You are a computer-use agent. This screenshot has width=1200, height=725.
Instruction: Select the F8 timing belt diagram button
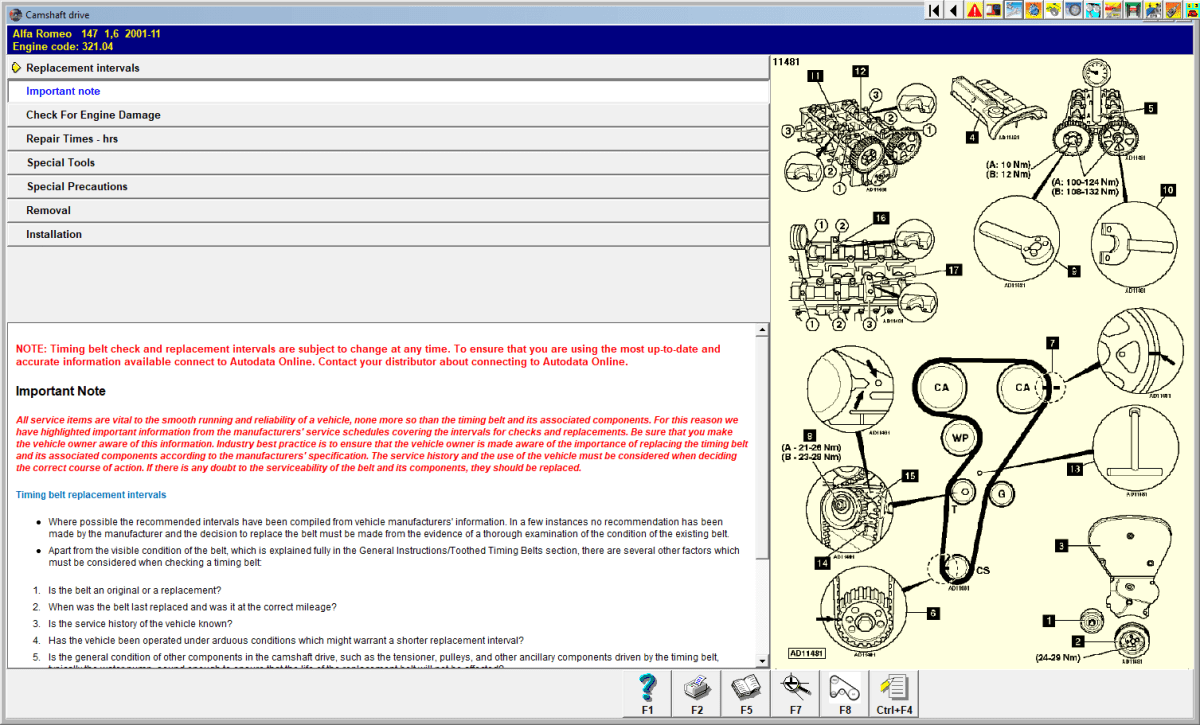[846, 694]
